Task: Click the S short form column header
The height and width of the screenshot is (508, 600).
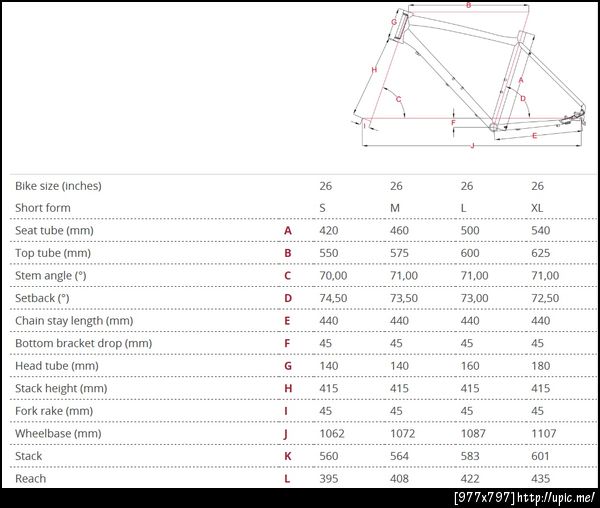Action: pos(323,208)
